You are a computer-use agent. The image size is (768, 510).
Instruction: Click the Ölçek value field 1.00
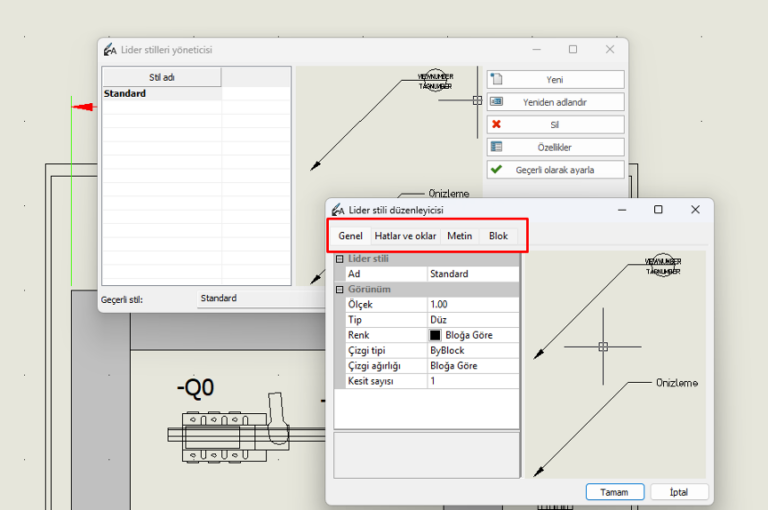click(473, 304)
